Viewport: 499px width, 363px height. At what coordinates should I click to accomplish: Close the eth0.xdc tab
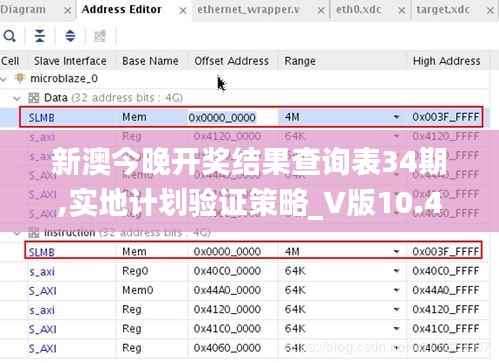pyautogui.click(x=402, y=11)
